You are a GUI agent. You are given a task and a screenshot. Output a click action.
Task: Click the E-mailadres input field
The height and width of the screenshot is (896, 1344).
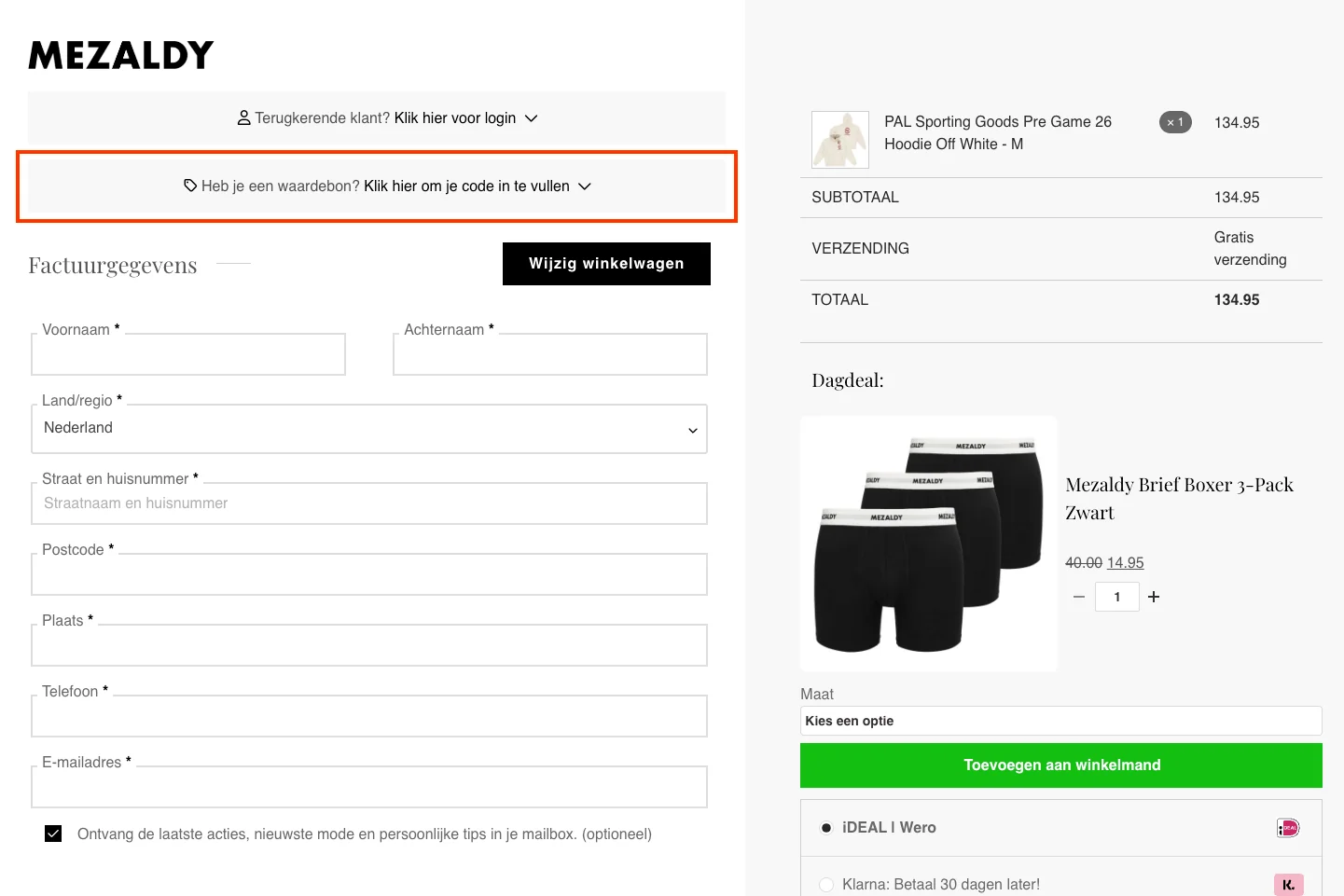tap(369, 787)
